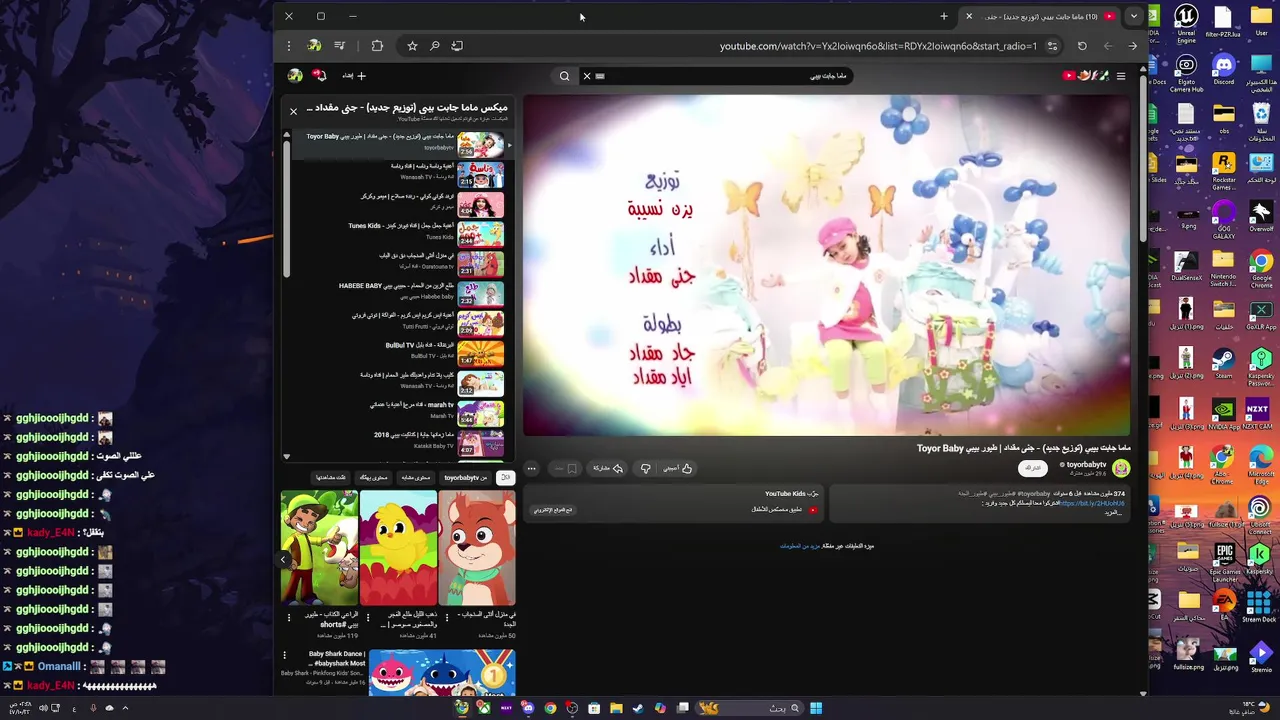
Task: Open the Steam desktop shortcut
Action: tap(1224, 365)
